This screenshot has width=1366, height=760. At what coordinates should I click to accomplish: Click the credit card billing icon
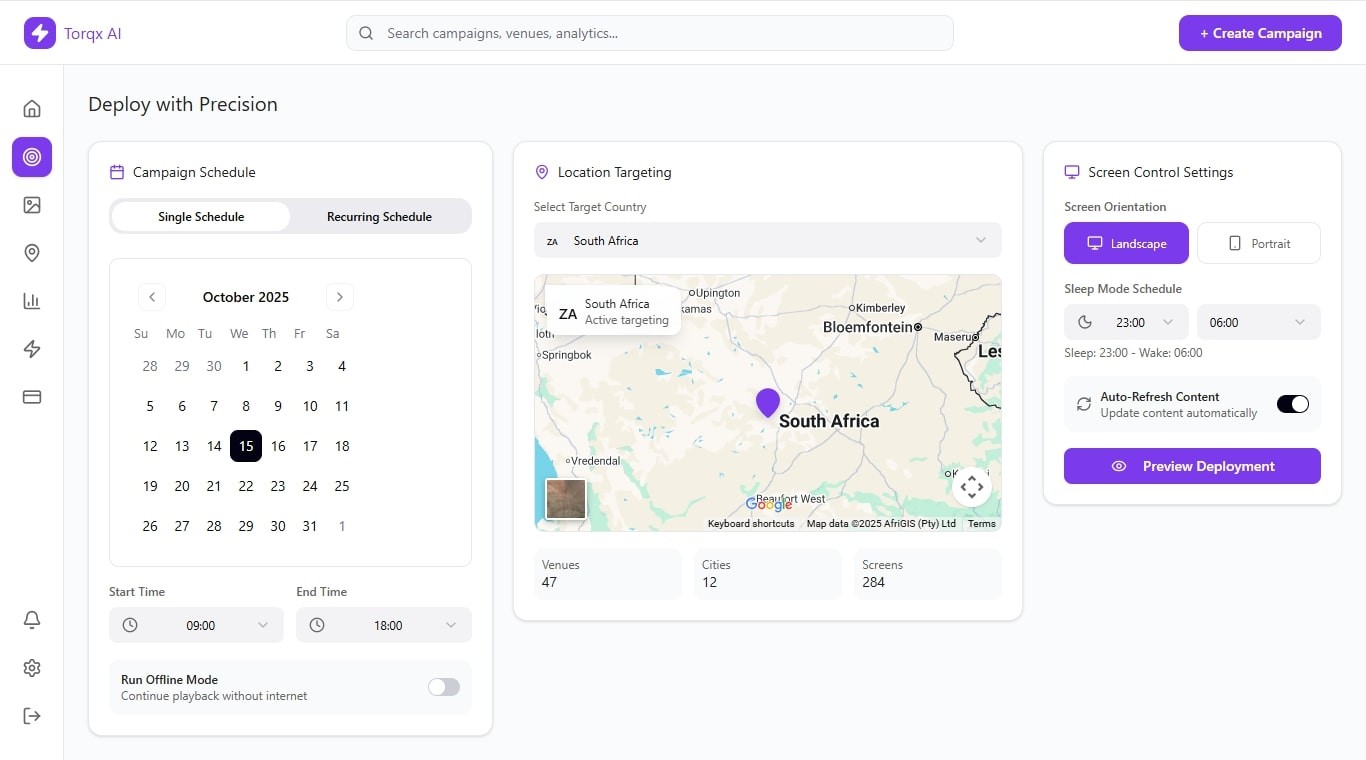coord(32,397)
